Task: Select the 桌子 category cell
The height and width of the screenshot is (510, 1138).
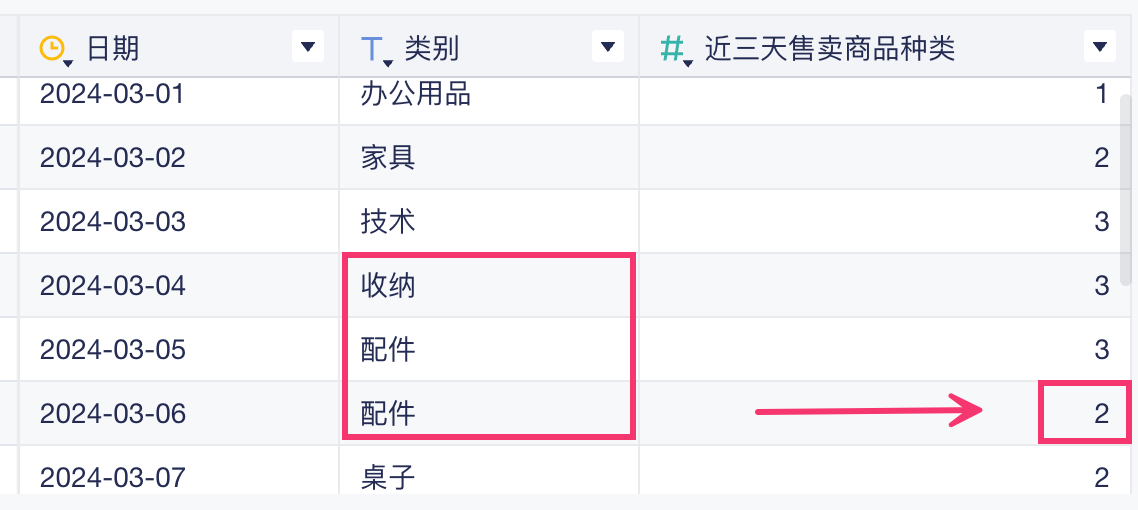Action: 388,477
